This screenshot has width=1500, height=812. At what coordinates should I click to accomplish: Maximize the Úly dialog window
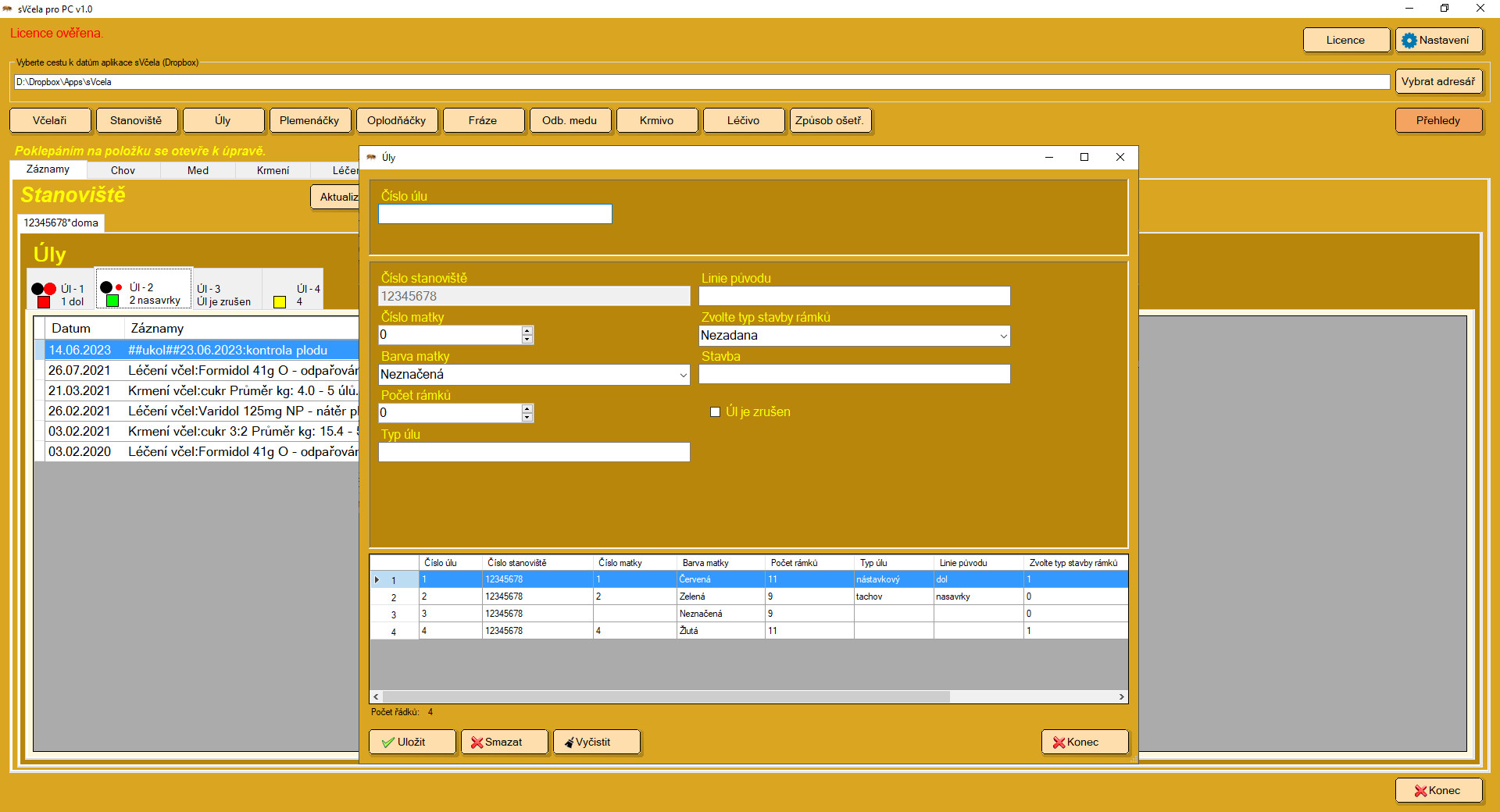coord(1084,157)
